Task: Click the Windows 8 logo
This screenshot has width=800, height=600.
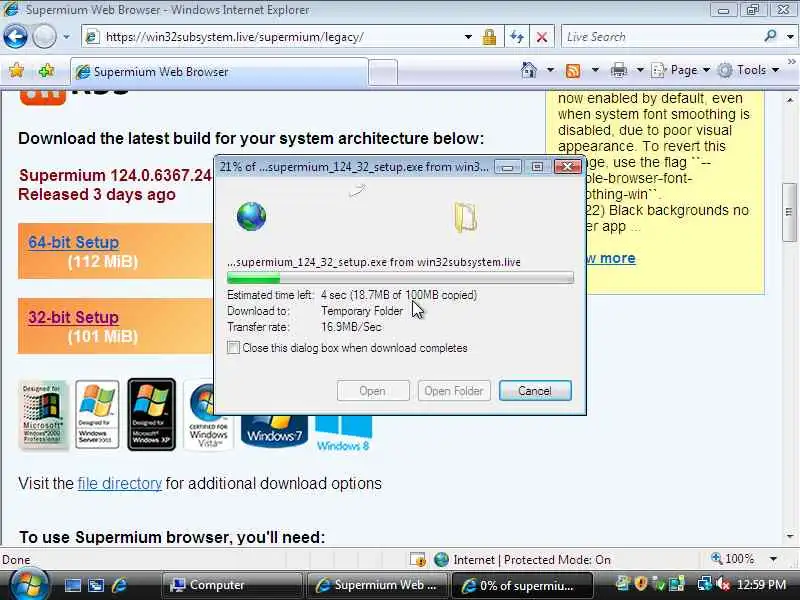Action: pyautogui.click(x=343, y=434)
